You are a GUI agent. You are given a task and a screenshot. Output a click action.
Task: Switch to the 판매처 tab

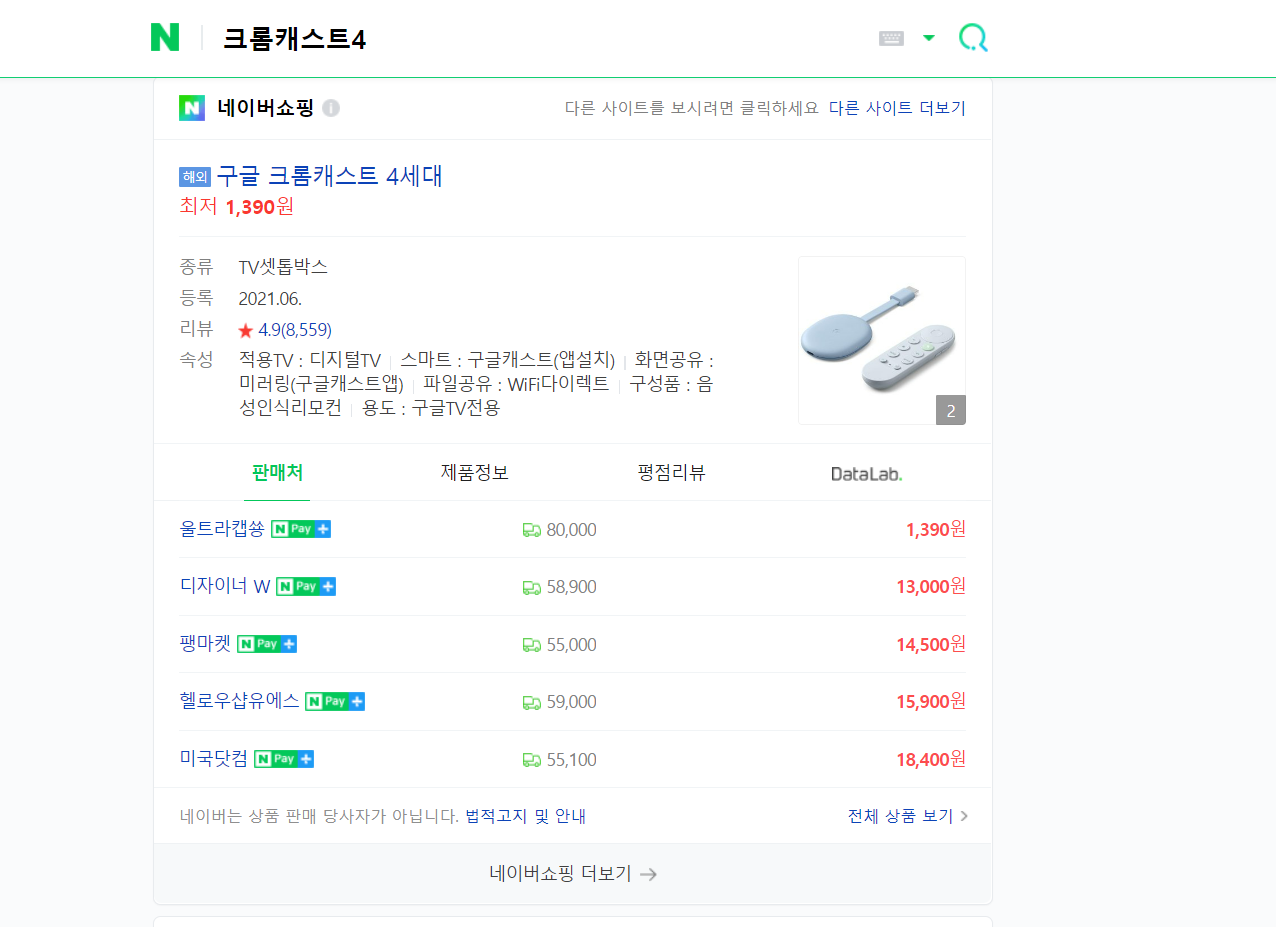pos(277,472)
